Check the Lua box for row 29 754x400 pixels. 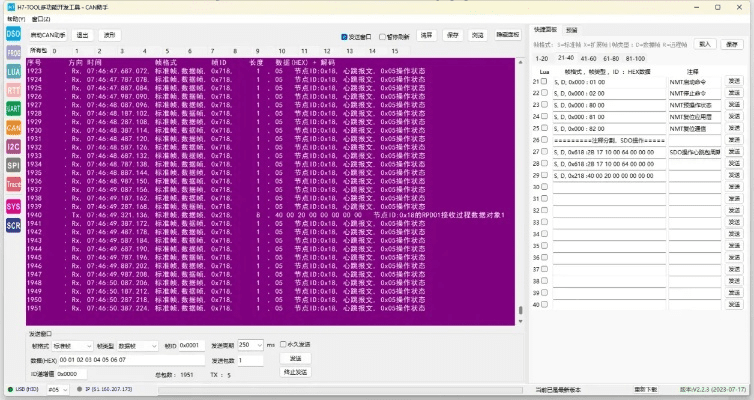(x=544, y=175)
